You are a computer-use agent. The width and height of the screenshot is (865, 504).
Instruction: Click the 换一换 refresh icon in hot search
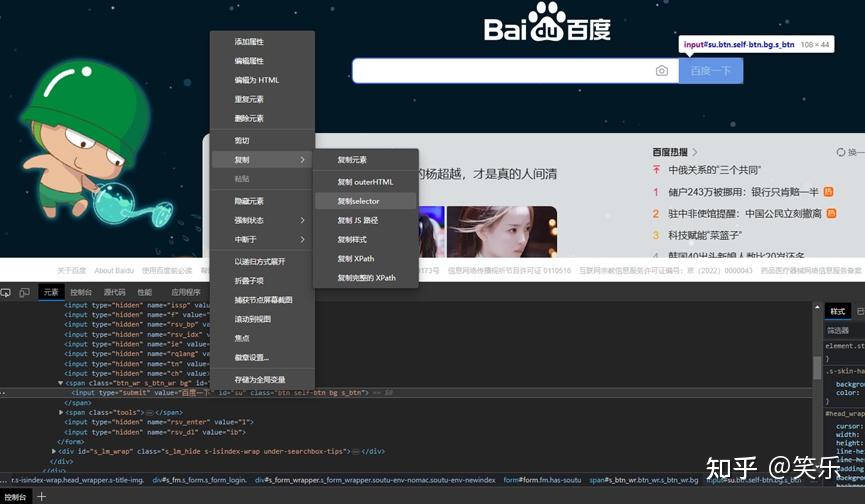(841, 152)
